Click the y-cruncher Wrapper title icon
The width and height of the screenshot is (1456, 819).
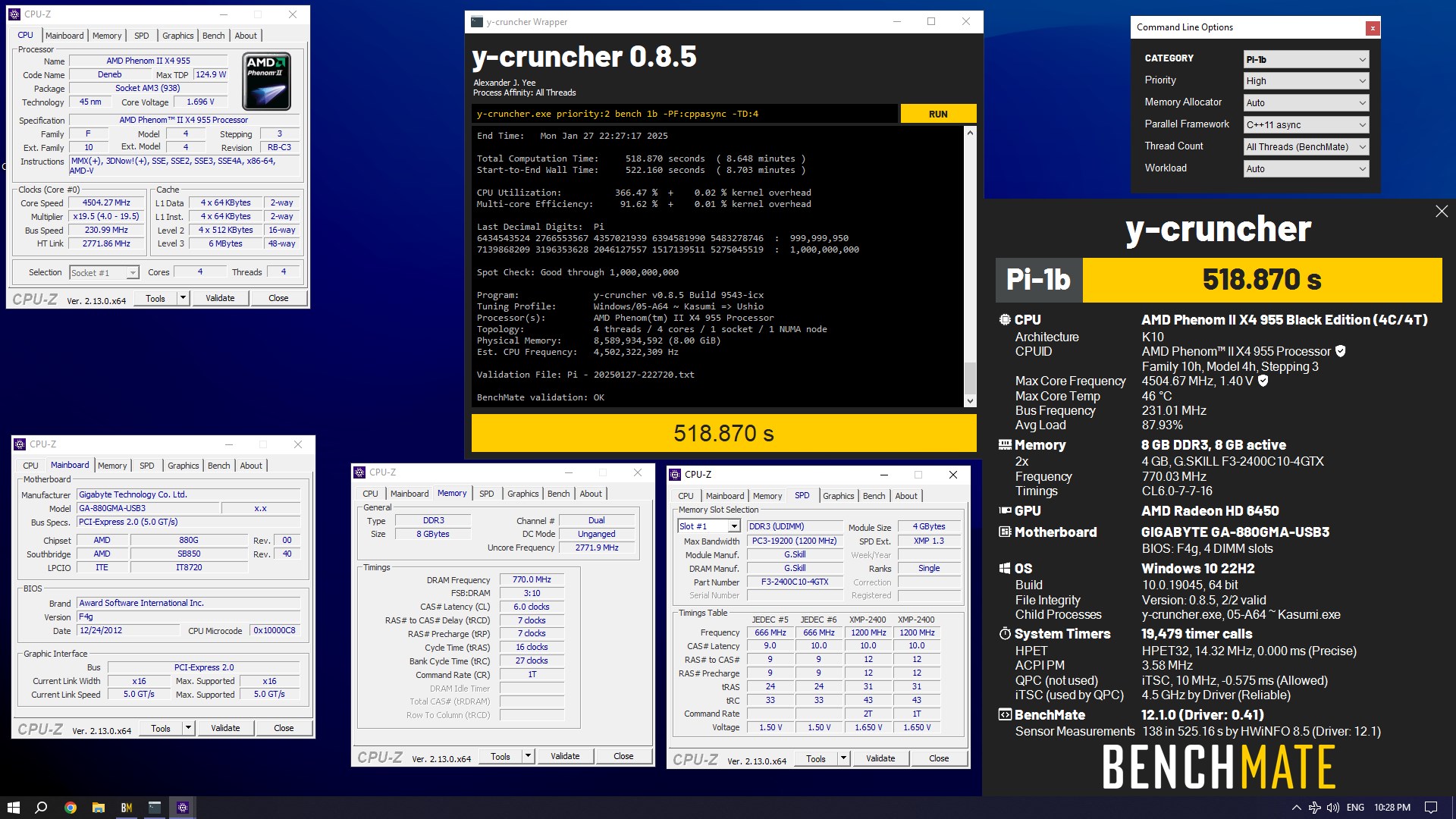(476, 22)
